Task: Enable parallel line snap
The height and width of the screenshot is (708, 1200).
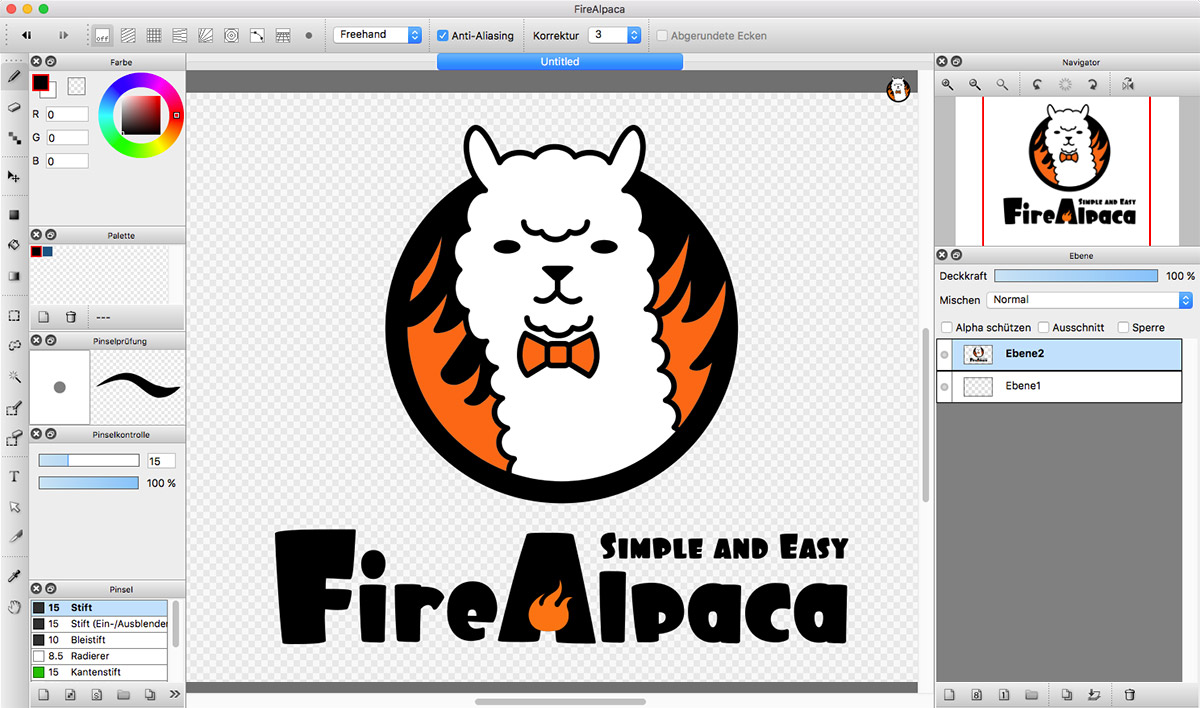Action: coord(128,35)
